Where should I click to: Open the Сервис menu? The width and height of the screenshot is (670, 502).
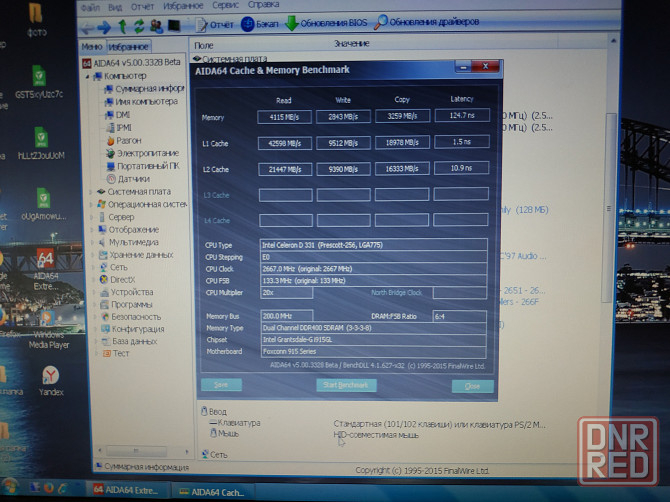pos(236,4)
